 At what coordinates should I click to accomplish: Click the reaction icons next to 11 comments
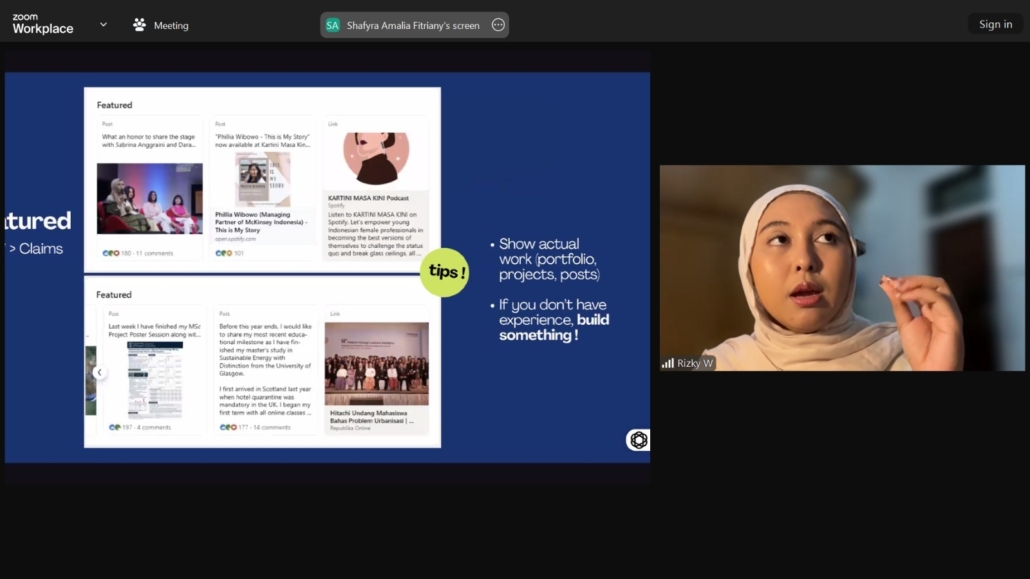(111, 253)
